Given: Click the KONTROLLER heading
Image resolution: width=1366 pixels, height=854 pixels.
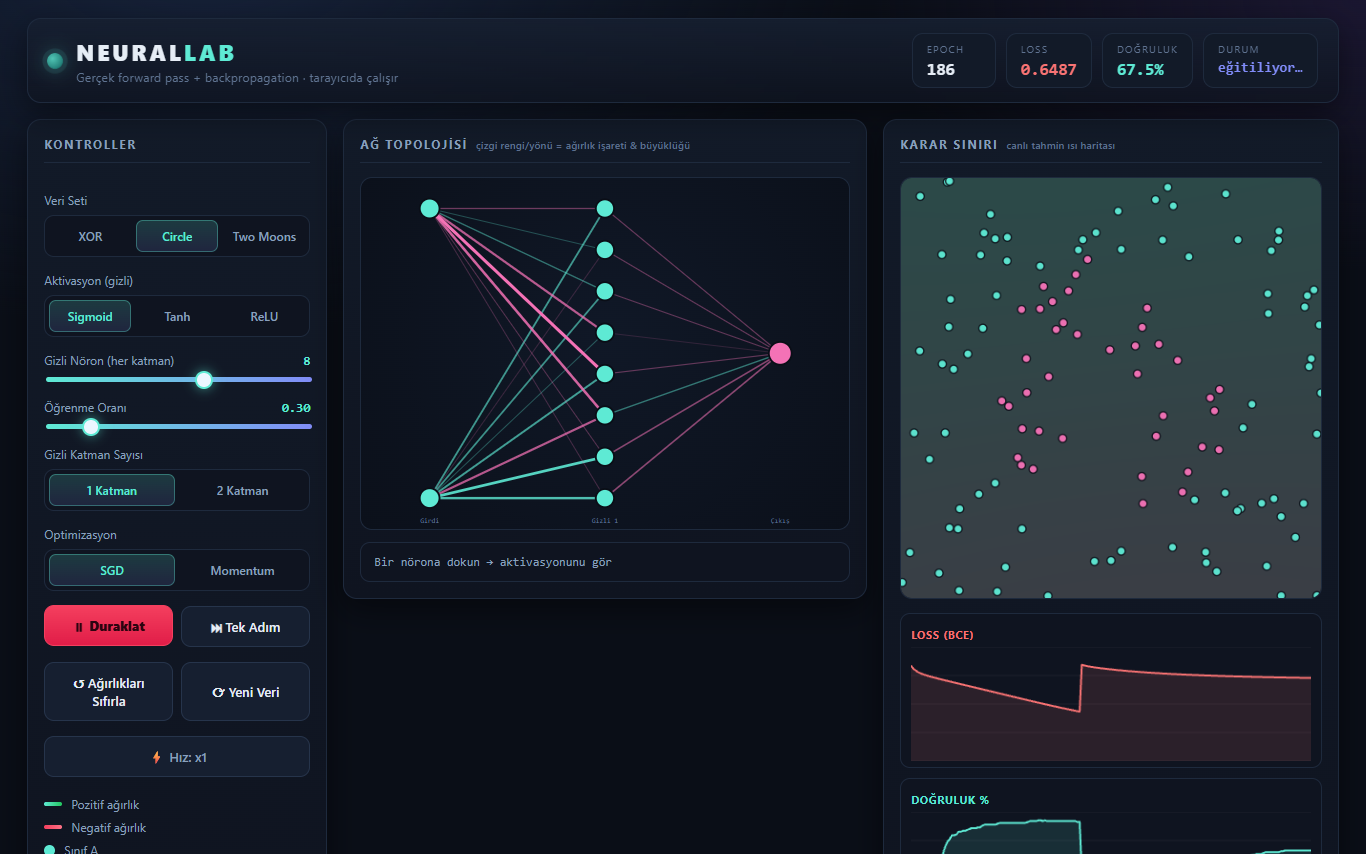Looking at the screenshot, I should [x=90, y=145].
